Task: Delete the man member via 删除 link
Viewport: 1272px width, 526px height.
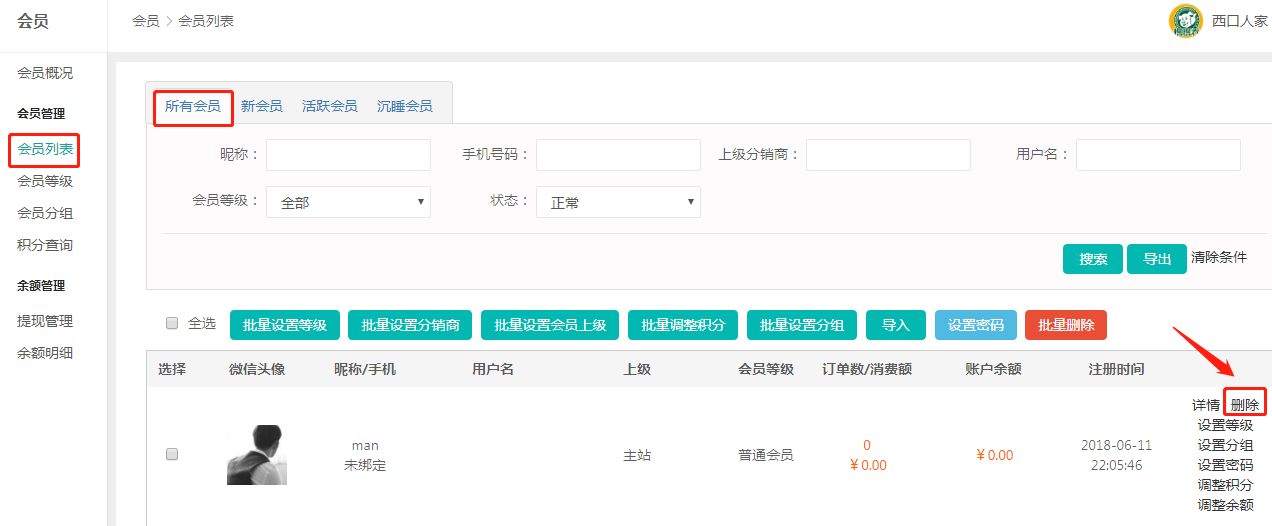Action: point(1245,405)
